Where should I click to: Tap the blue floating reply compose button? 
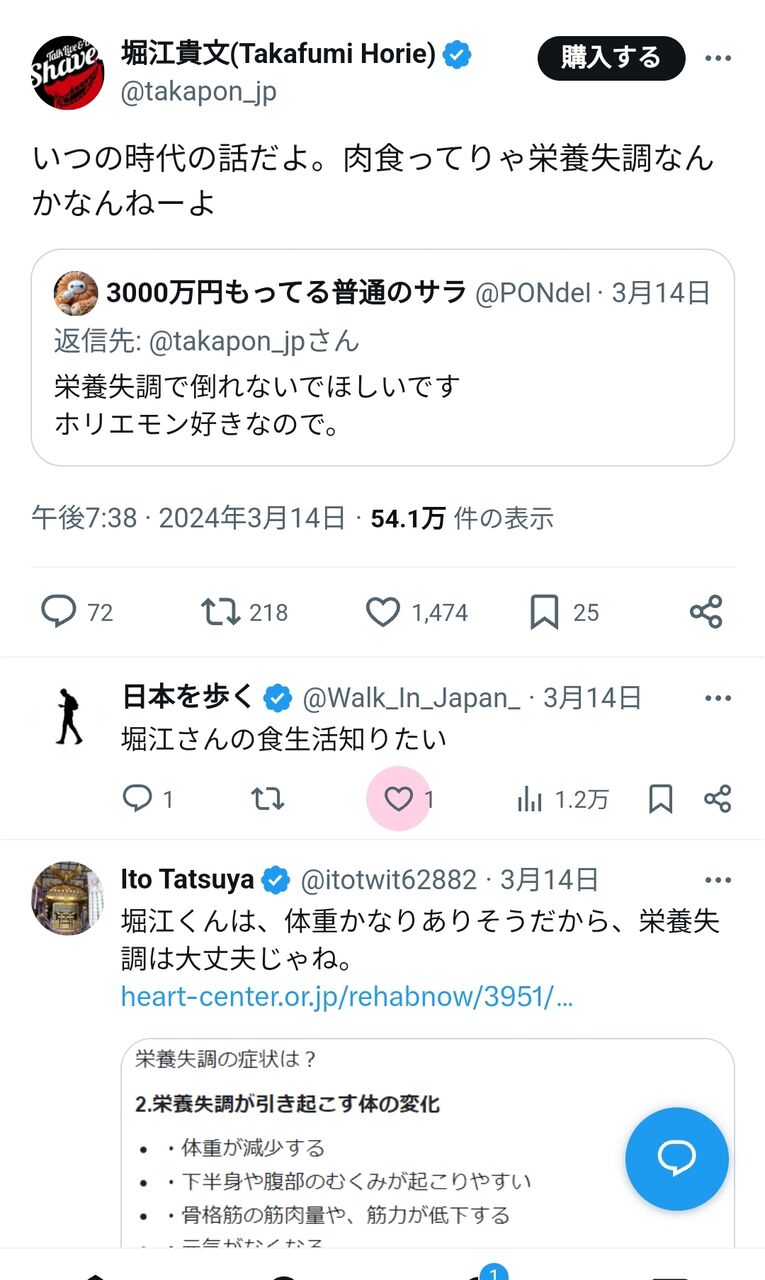676,1158
